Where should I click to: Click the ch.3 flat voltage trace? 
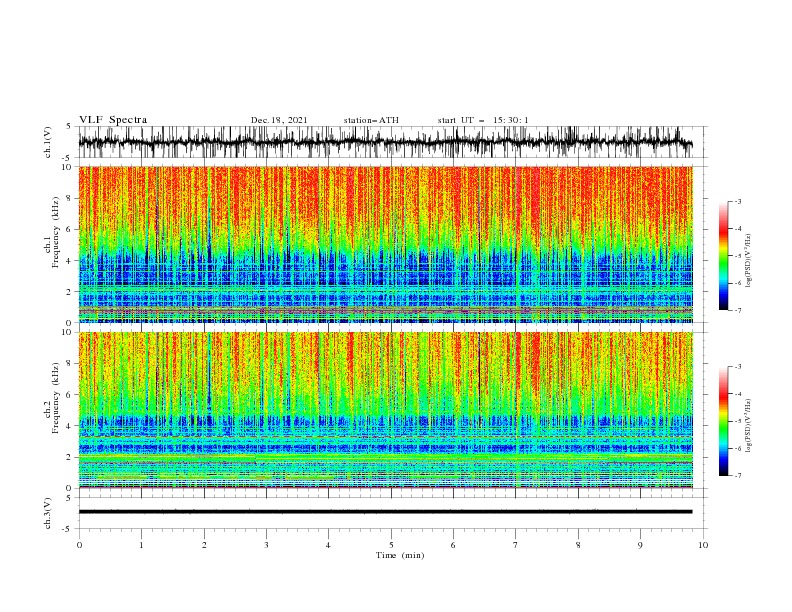click(x=385, y=512)
